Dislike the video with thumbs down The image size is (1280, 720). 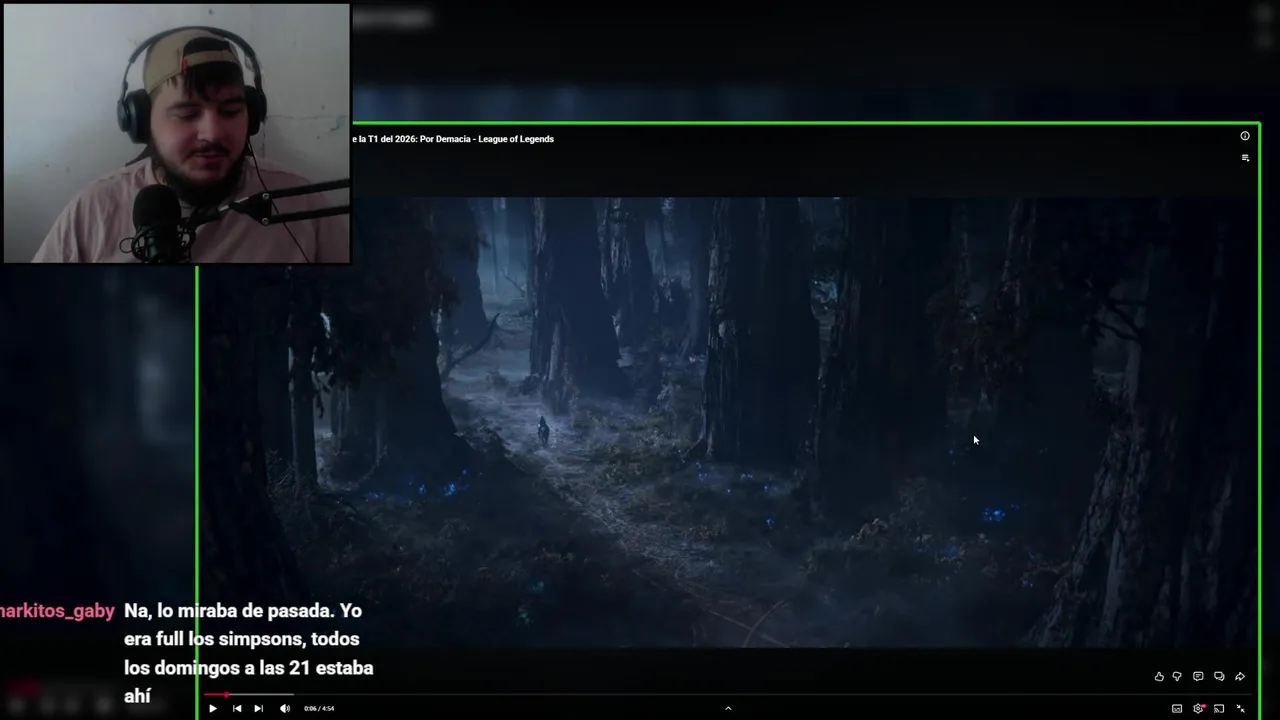tap(1177, 677)
